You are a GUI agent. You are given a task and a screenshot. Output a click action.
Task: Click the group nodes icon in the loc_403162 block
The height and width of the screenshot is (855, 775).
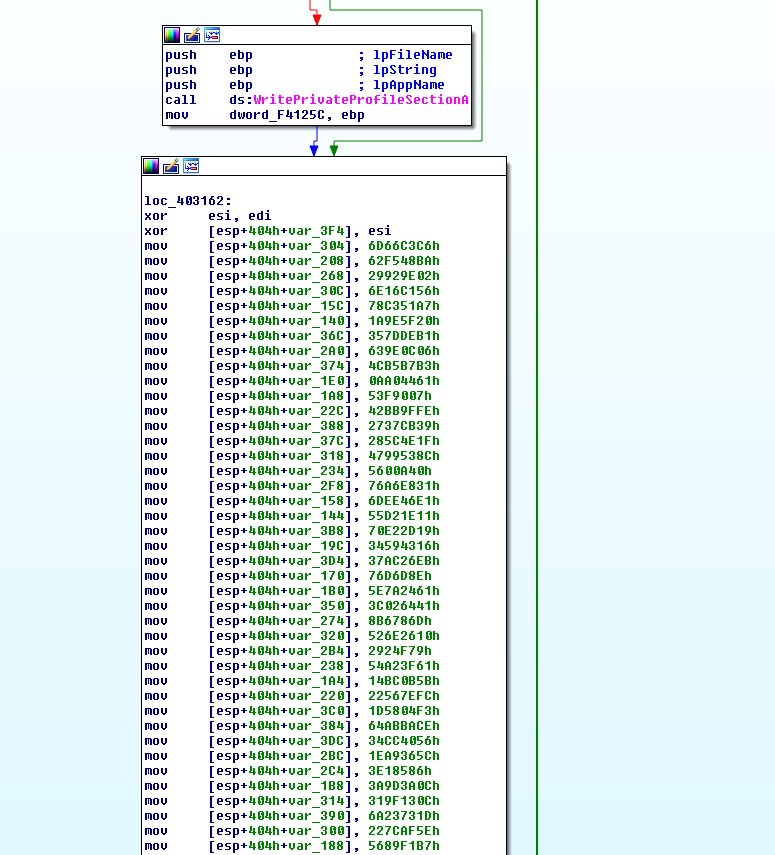(x=191, y=166)
